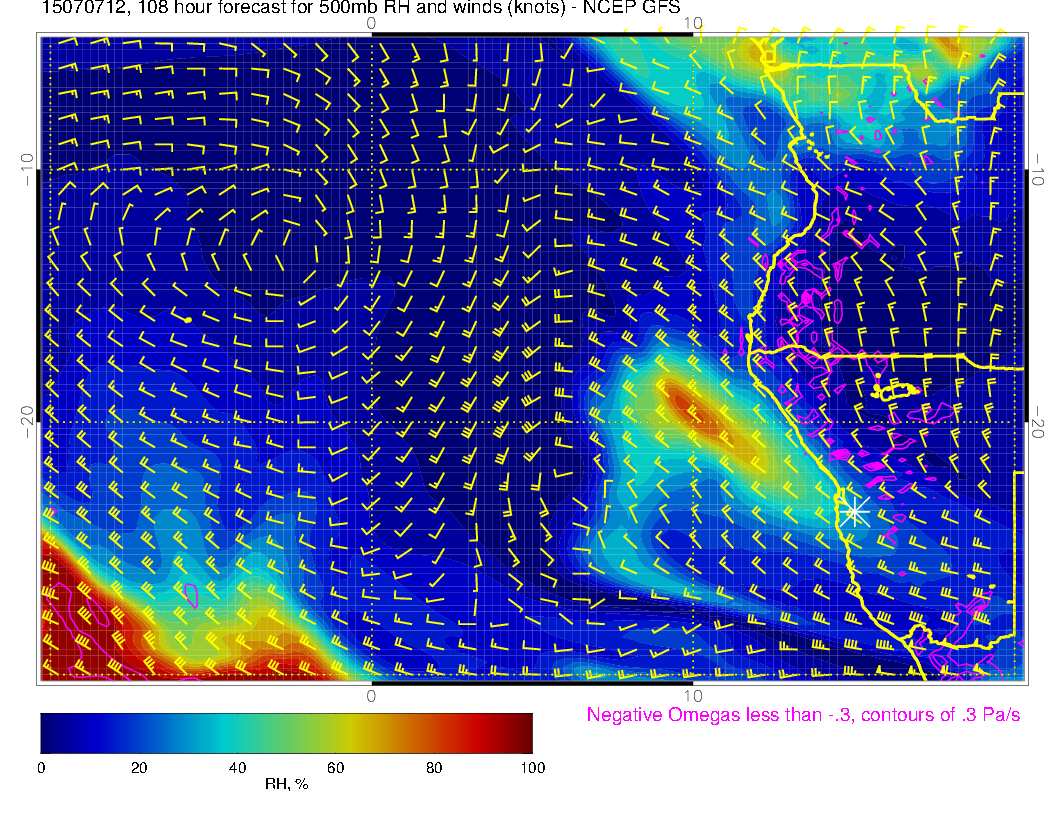Click the bottom axis longitude label 0
The image size is (1056, 816).
click(371, 695)
